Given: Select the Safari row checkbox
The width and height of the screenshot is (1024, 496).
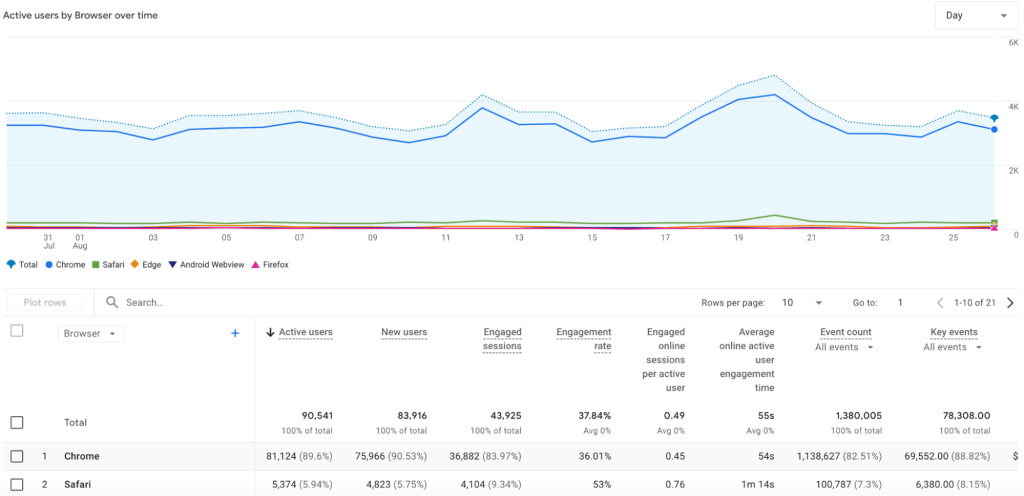Looking at the screenshot, I should tap(16, 485).
